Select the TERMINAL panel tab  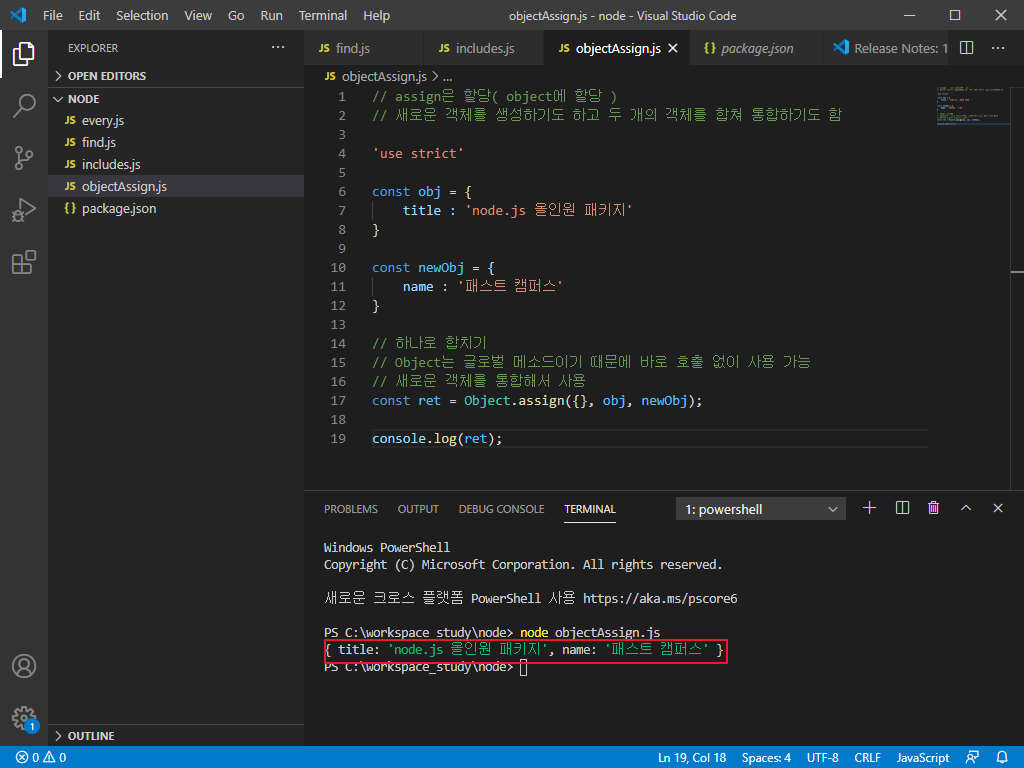[x=590, y=509]
